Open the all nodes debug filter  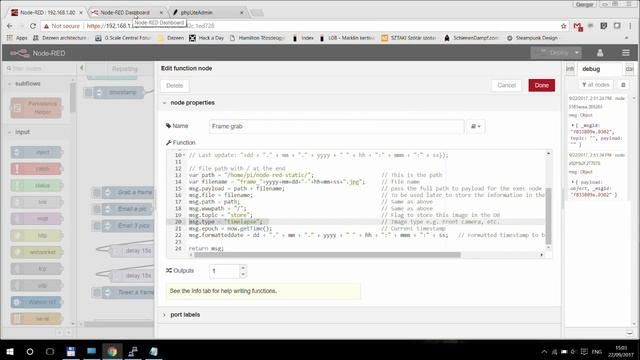tap(596, 84)
